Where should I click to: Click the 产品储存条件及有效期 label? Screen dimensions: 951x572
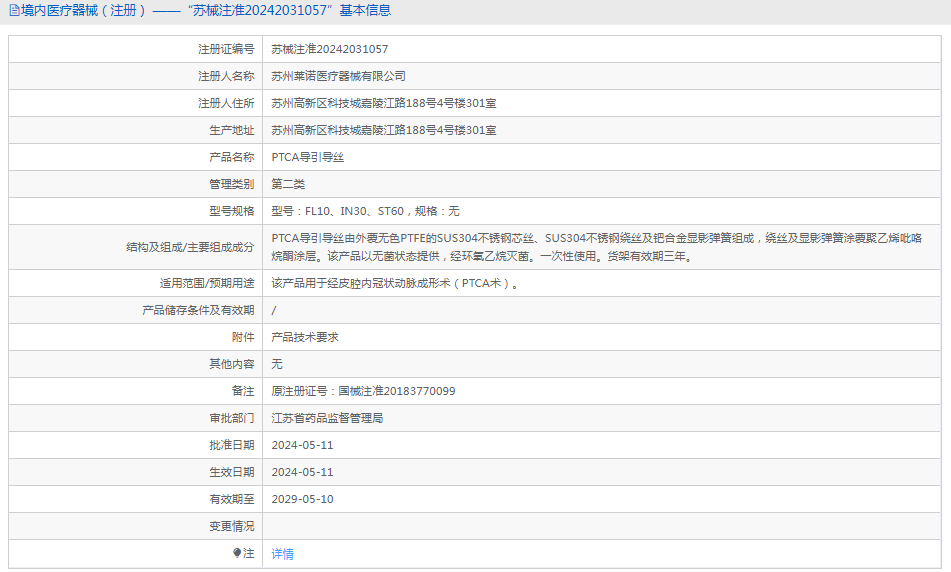[x=198, y=310]
